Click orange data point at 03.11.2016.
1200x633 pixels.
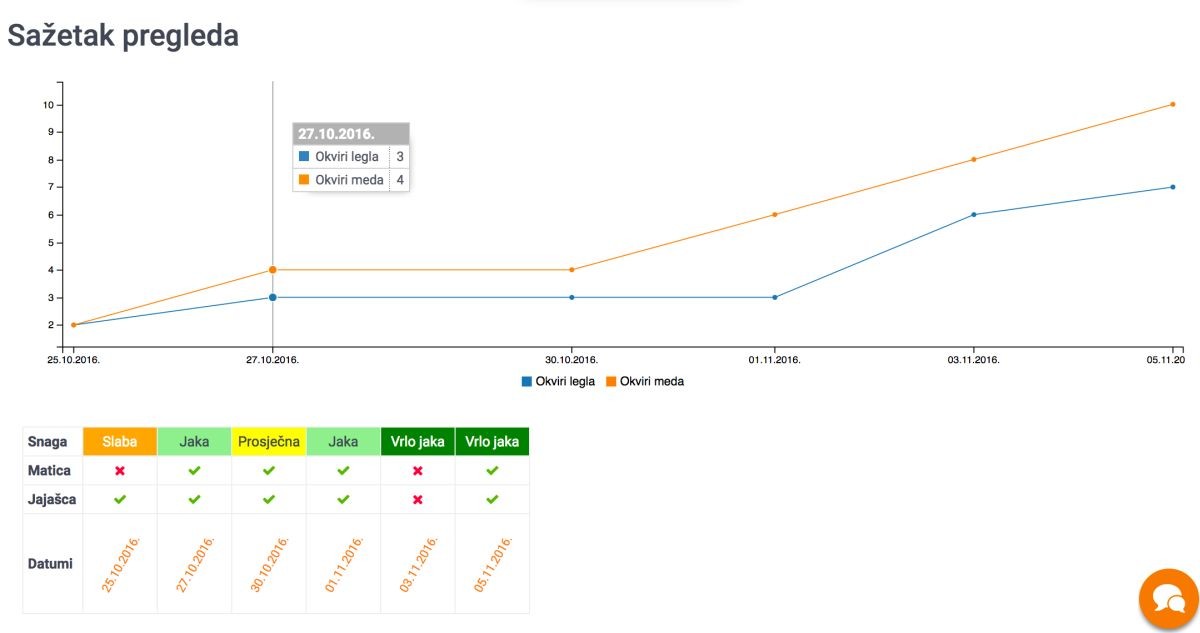pyautogui.click(x=973, y=159)
